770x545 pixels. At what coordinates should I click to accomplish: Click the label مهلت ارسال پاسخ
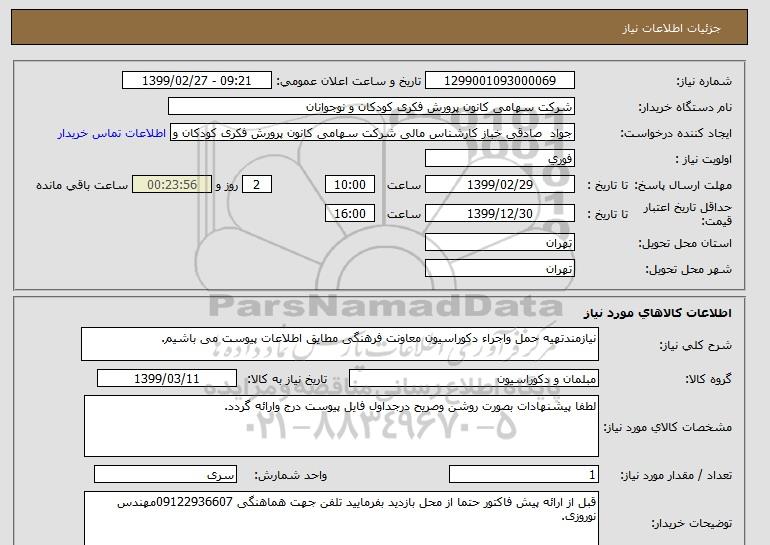[683, 185]
